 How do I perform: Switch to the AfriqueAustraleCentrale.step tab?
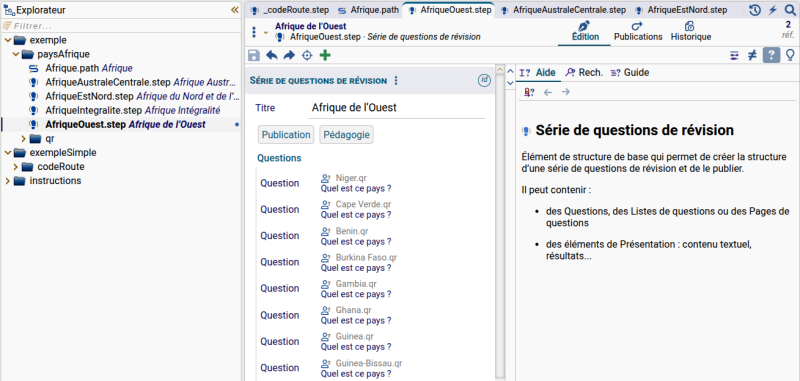[563, 10]
